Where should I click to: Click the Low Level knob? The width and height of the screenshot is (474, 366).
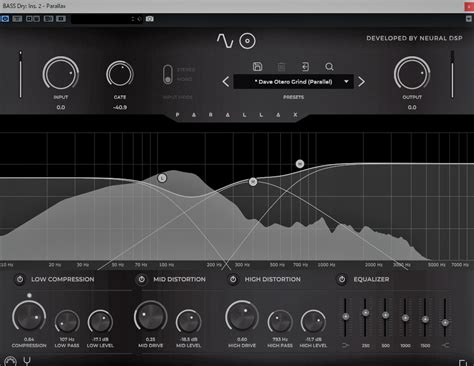tap(100, 321)
